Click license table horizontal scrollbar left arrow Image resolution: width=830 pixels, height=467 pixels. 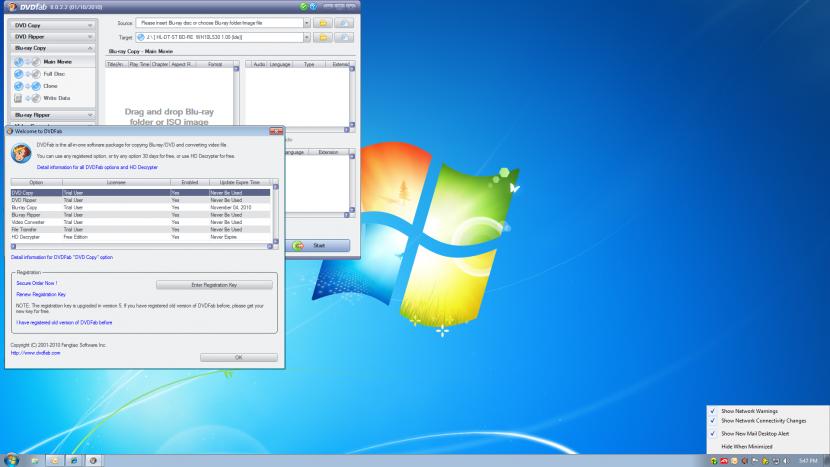(13, 246)
